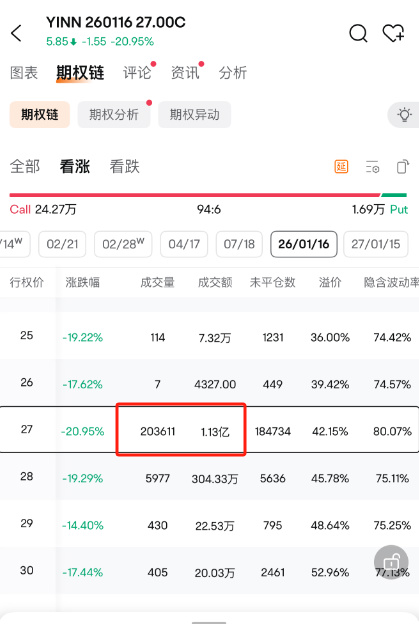Select the 期权链 main tab
This screenshot has height=624, width=419.
coord(80,73)
